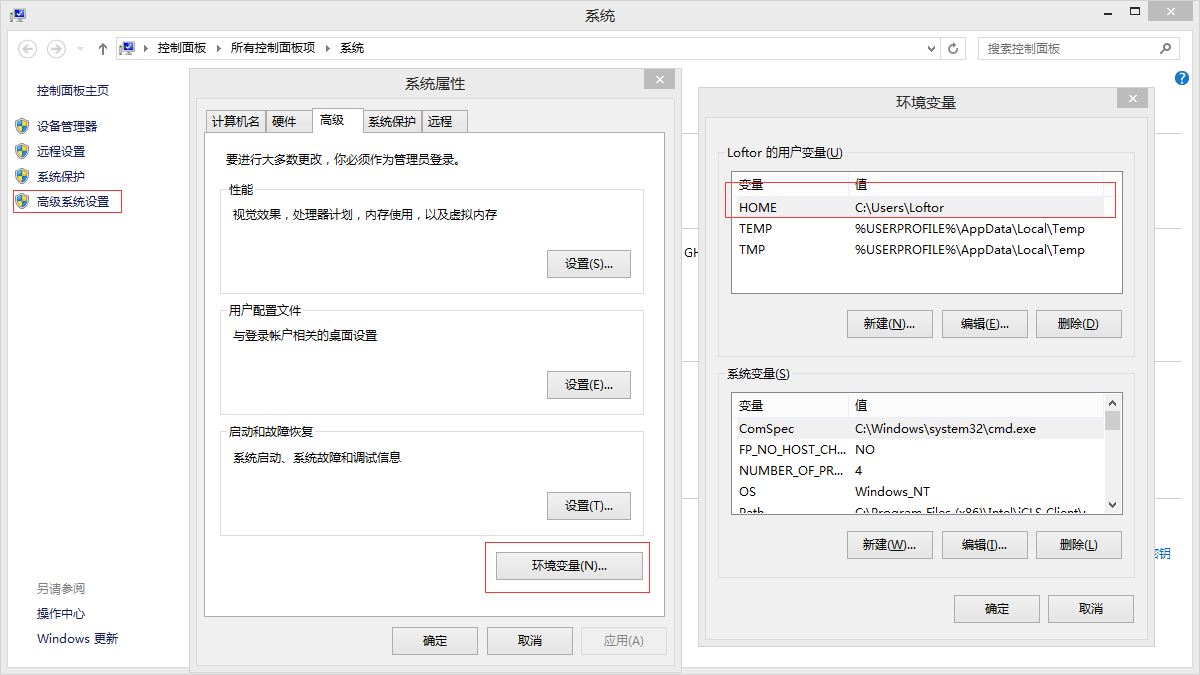Switch to the 硬件 tab
The image size is (1200, 675).
pyautogui.click(x=287, y=120)
